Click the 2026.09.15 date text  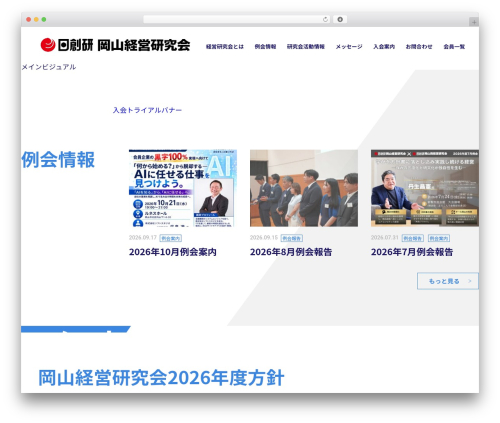(264, 238)
